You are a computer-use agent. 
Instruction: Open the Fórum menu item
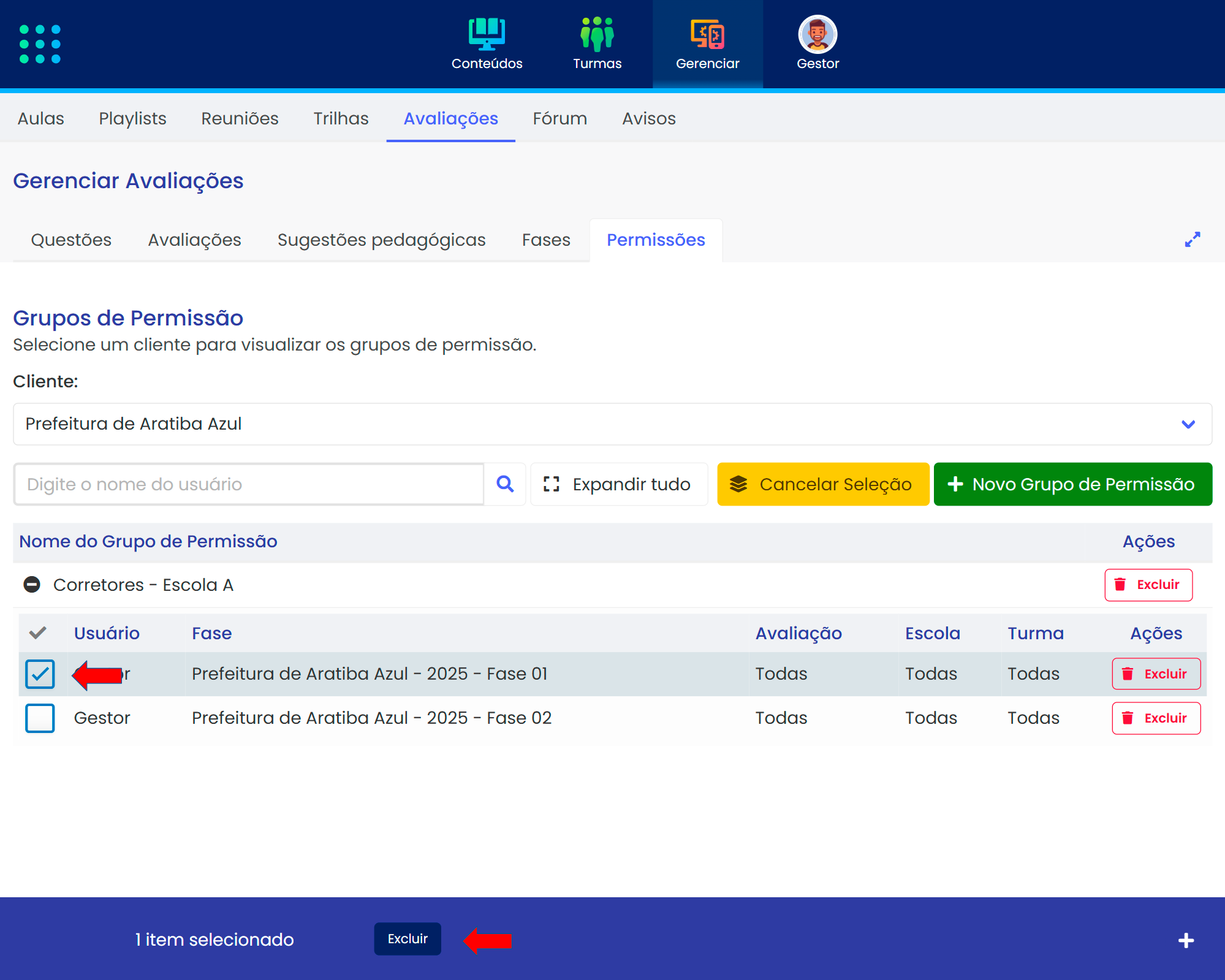pos(559,118)
